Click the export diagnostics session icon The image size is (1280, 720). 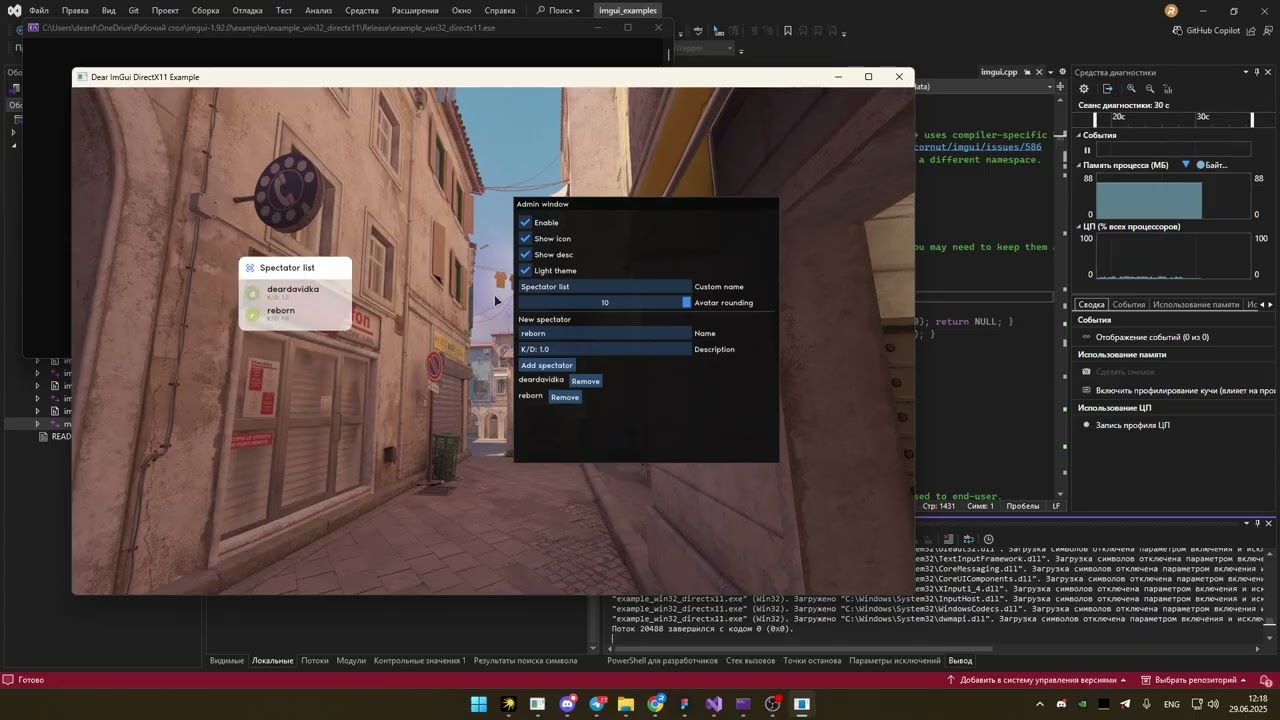(x=1107, y=89)
